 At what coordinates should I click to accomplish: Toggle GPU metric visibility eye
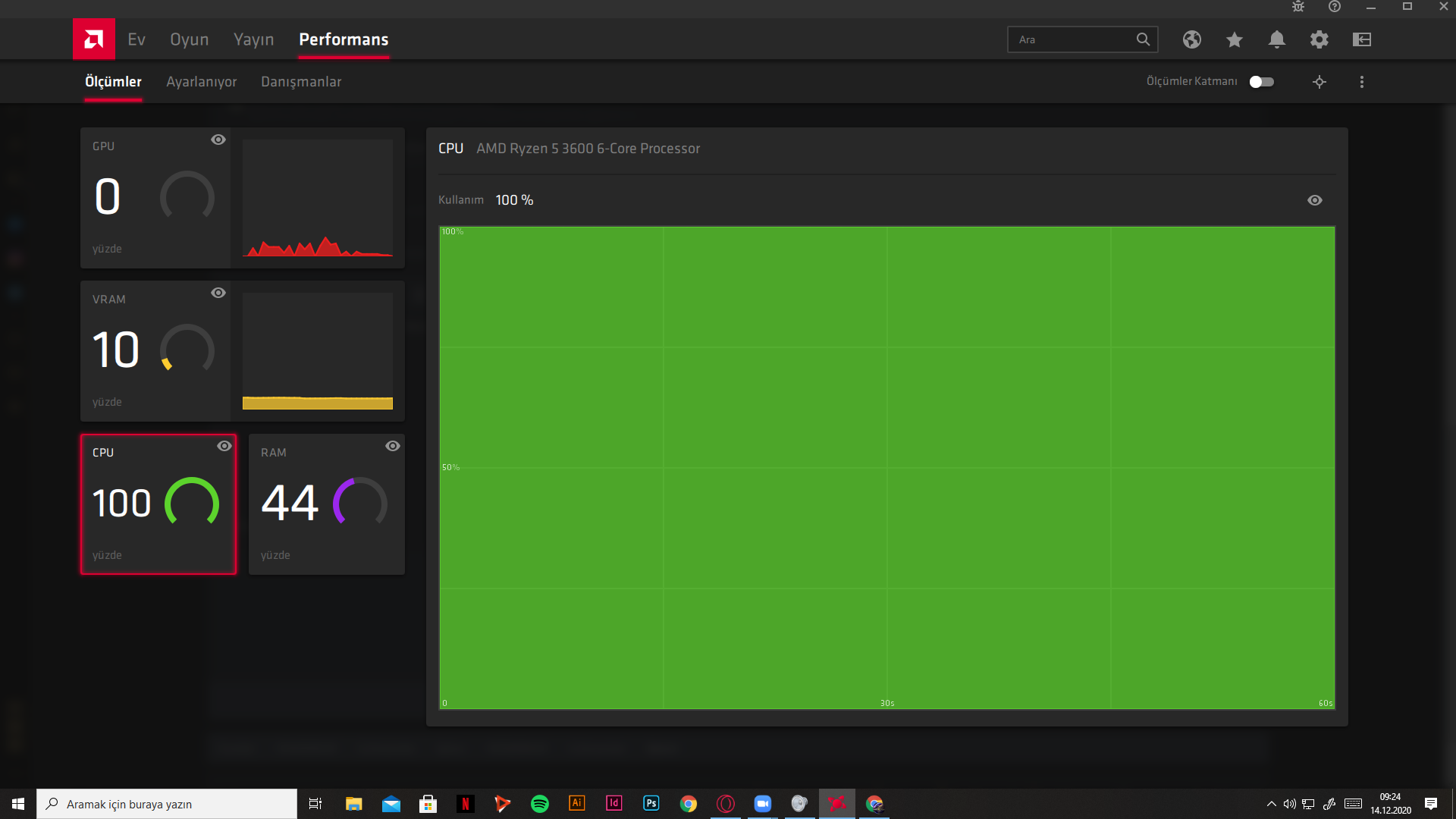pos(218,140)
